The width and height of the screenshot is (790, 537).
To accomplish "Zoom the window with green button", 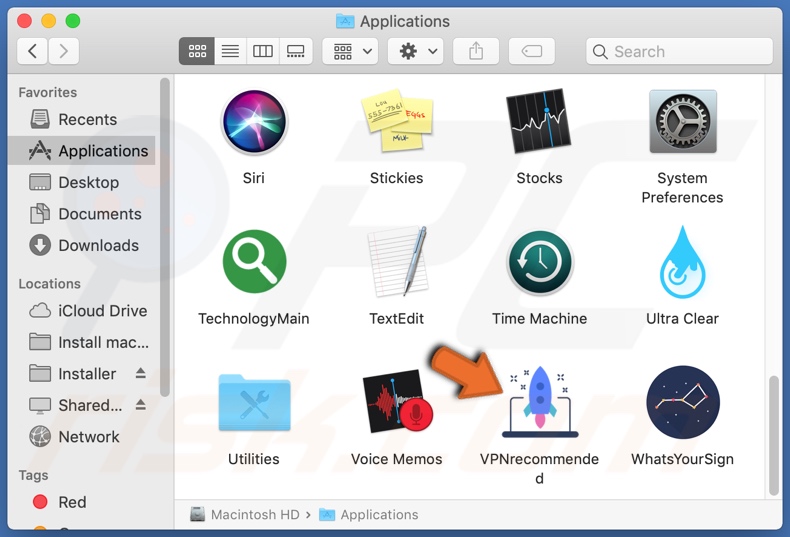I will (73, 21).
